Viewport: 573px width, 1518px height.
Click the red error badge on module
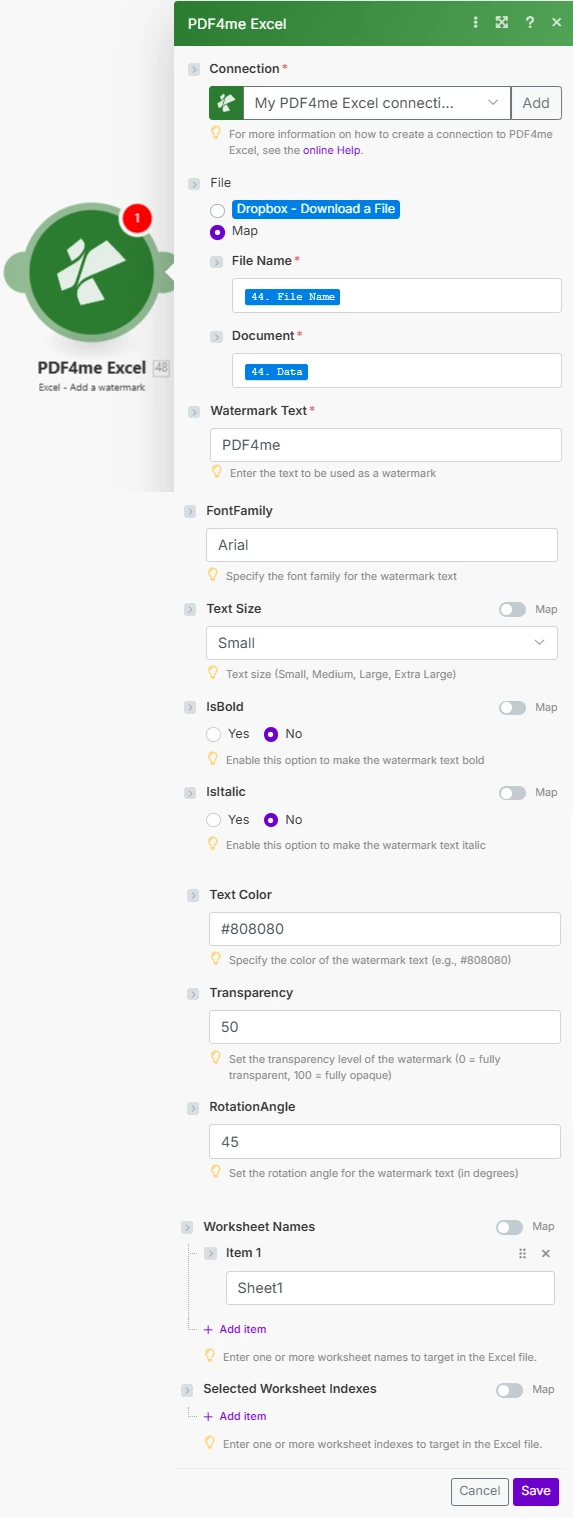[x=136, y=218]
